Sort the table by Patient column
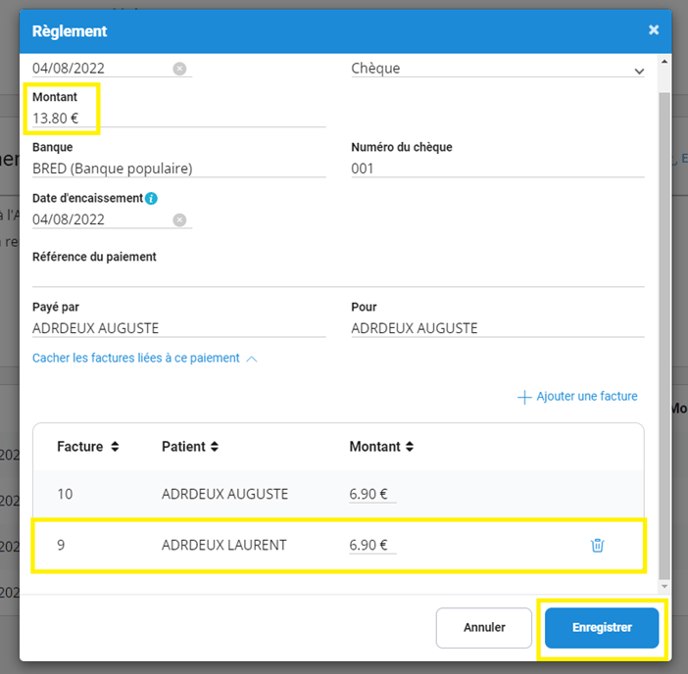This screenshot has width=688, height=674. pyautogui.click(x=214, y=447)
